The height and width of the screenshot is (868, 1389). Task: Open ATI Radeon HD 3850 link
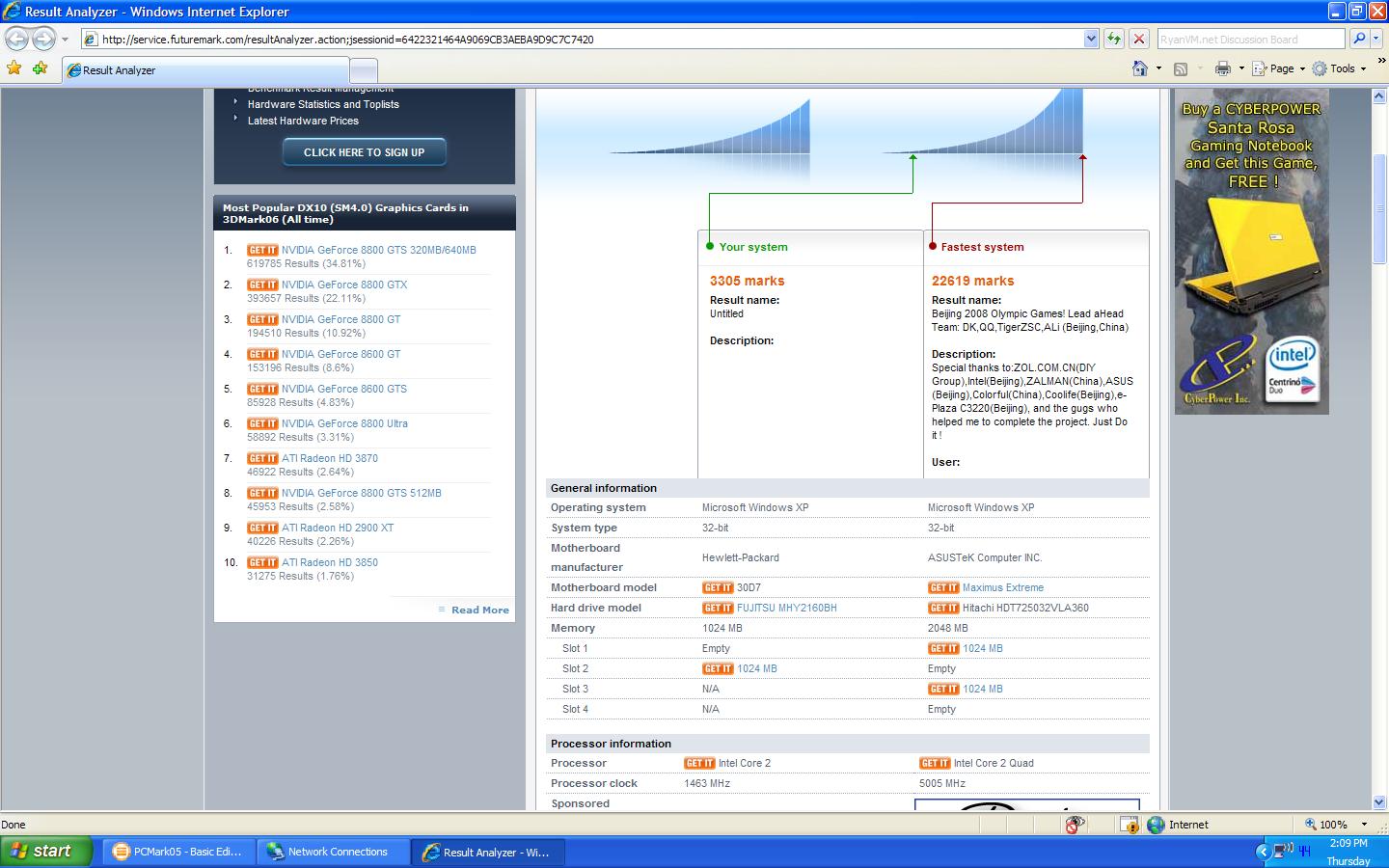tap(330, 562)
